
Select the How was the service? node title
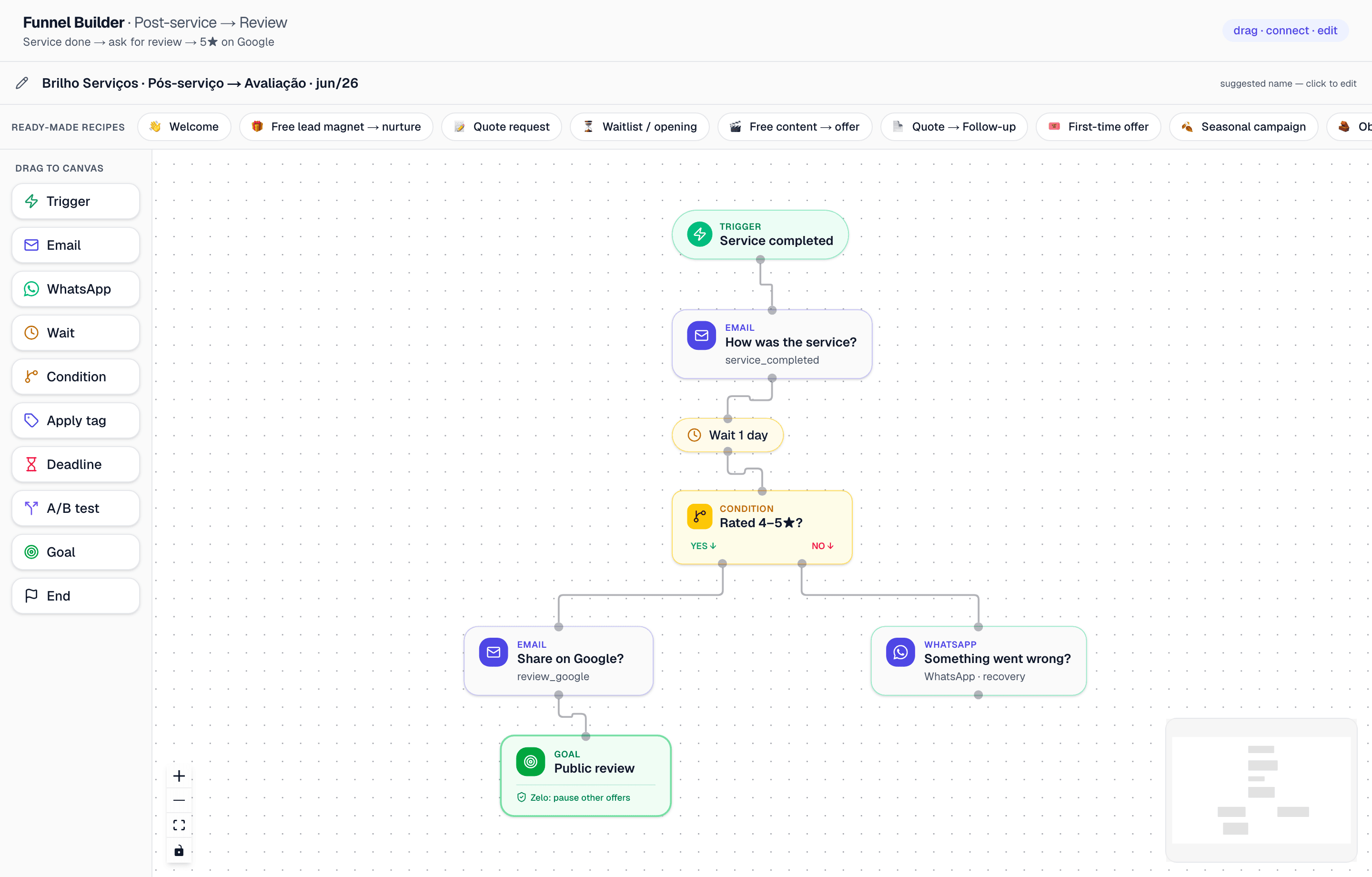click(791, 342)
